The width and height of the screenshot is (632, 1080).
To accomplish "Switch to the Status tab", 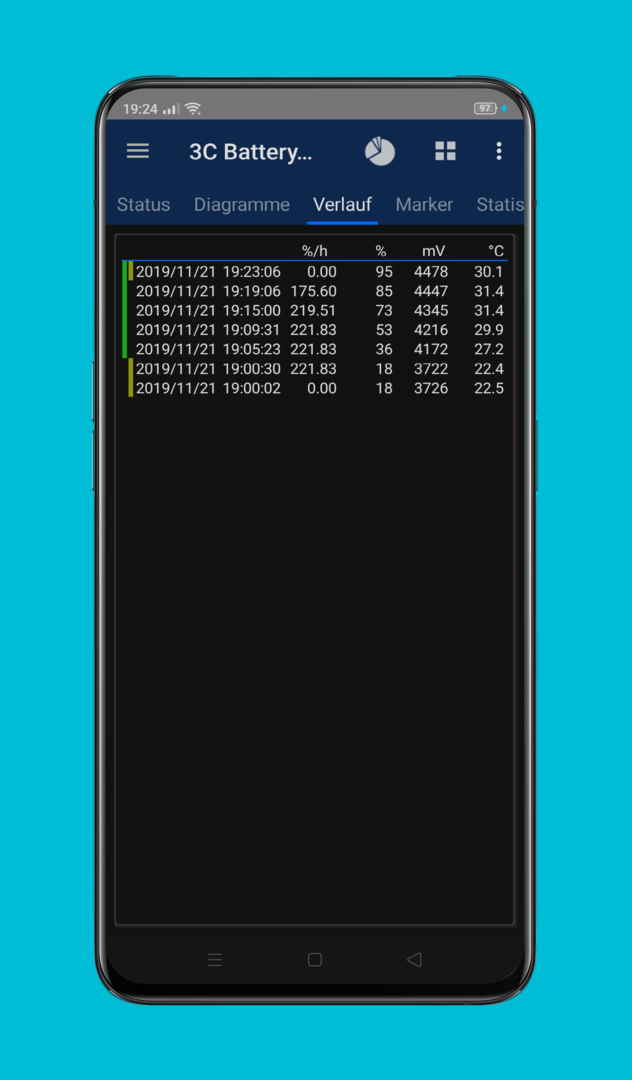I will coord(143,205).
